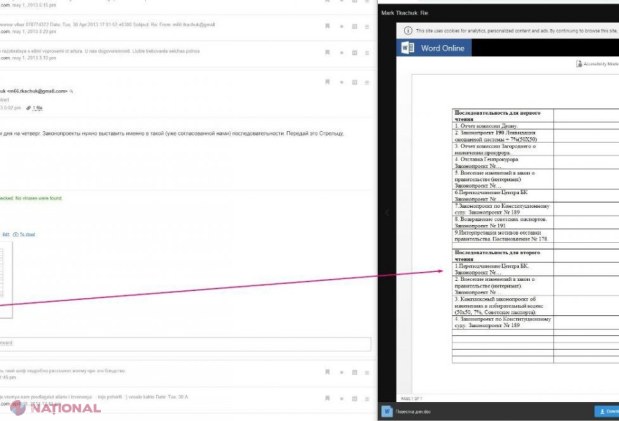Star the May 1, 2013 3:10 pm email
This screenshot has width=619, height=421.
point(341,53)
